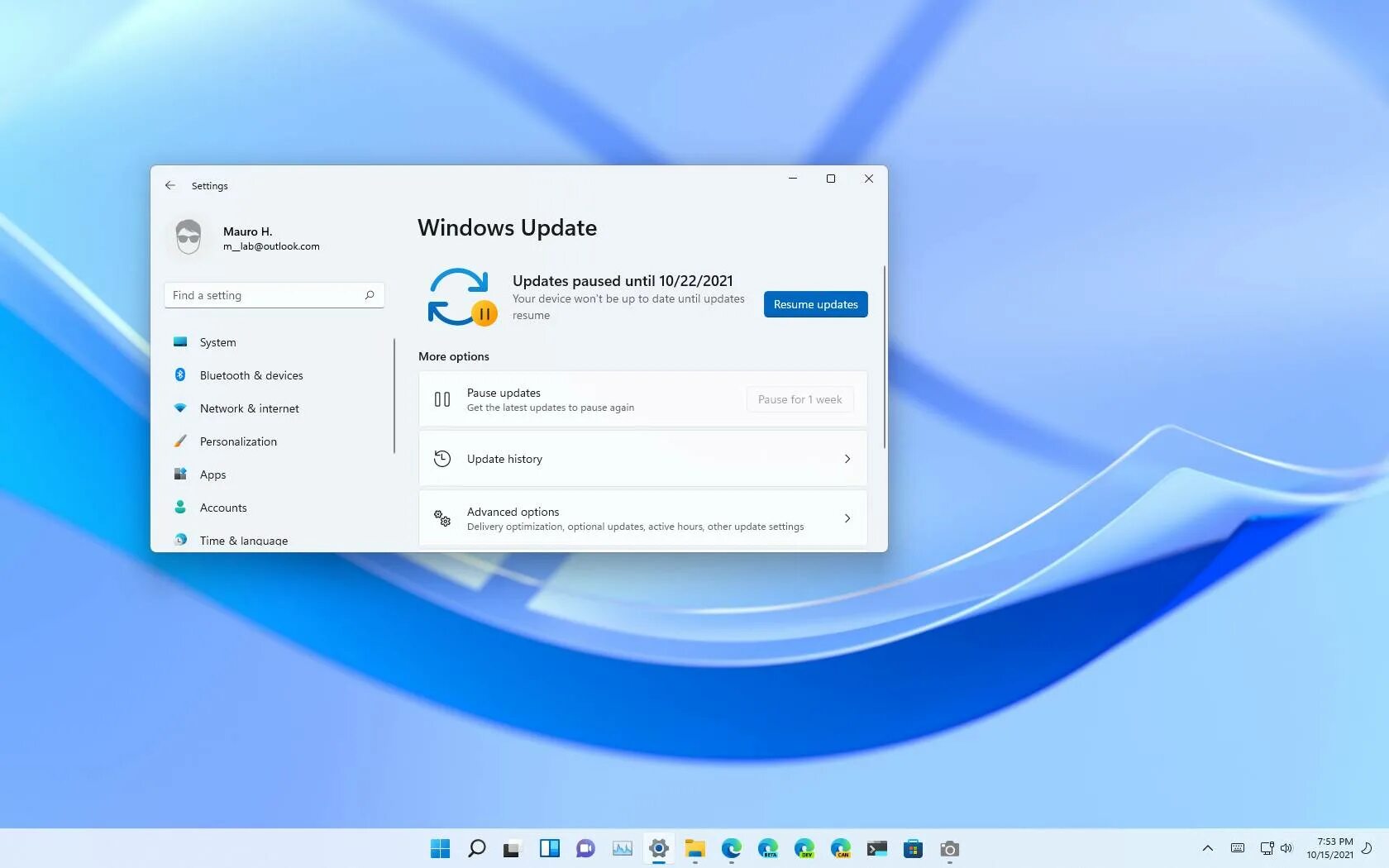
Task: Open Accounts settings from the sidebar
Action: pos(223,507)
